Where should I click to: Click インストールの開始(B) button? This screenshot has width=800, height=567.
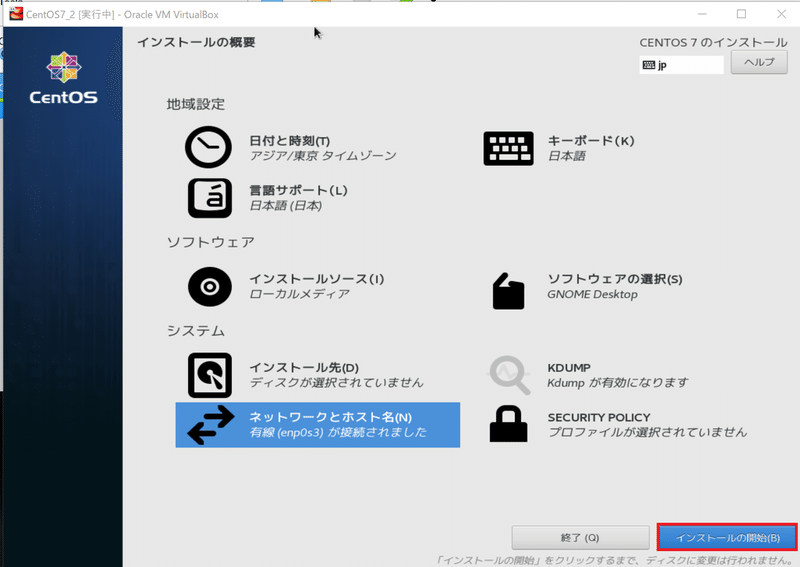(x=727, y=537)
